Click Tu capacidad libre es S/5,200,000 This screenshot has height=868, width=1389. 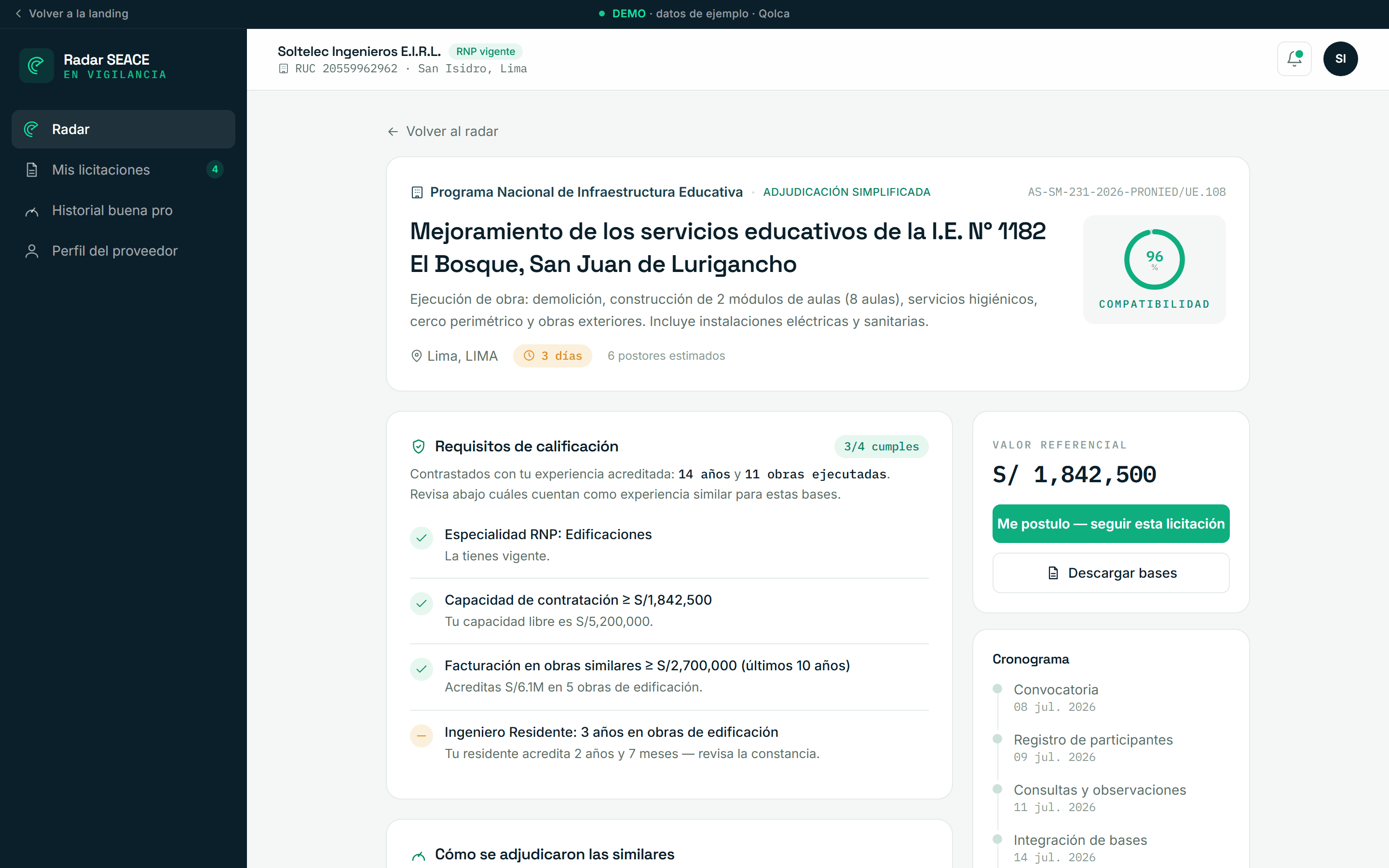pos(549,622)
